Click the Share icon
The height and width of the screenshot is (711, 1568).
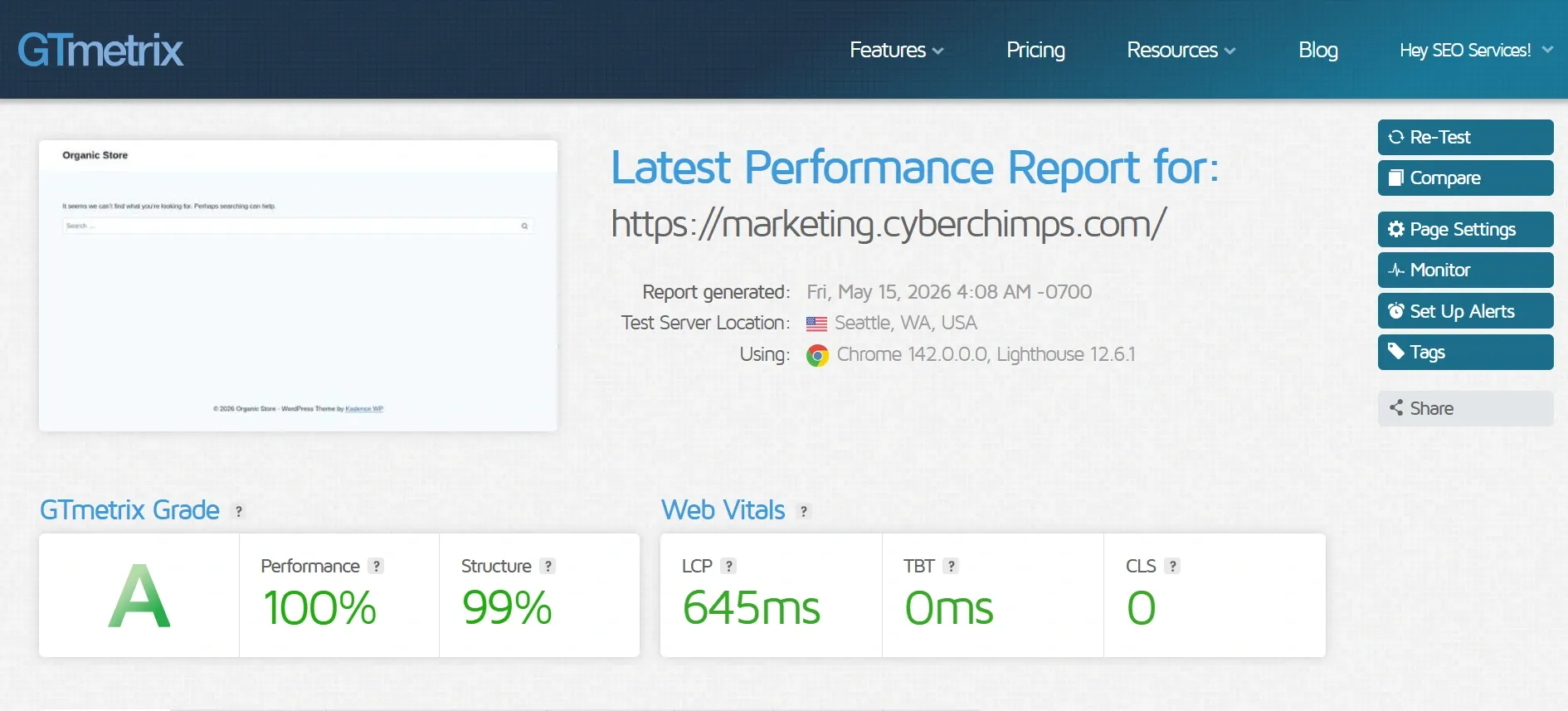pyautogui.click(x=1396, y=407)
